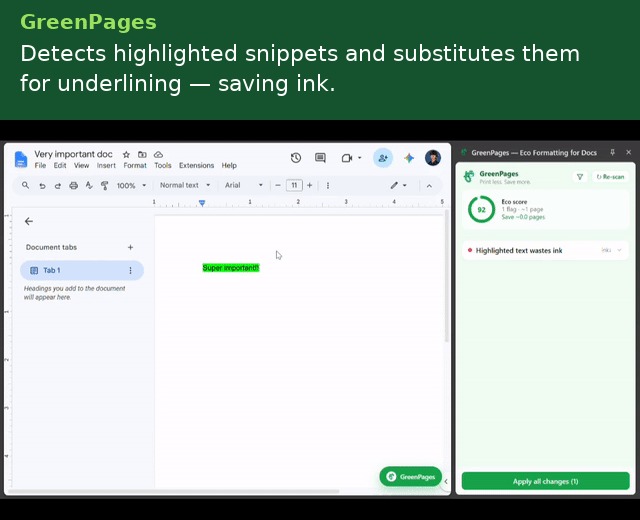Click the search magnifier in toolbar
640x520 pixels.
25,185
